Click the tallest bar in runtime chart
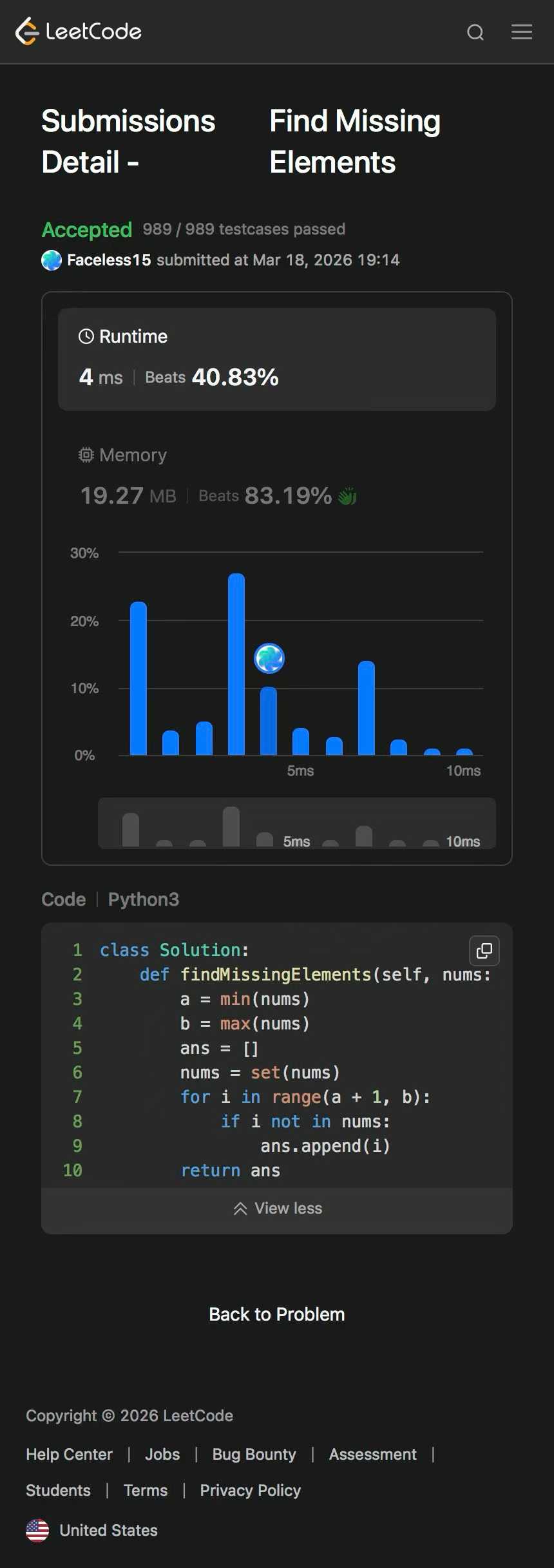Screen dimensions: 554x1568 [x=236, y=664]
